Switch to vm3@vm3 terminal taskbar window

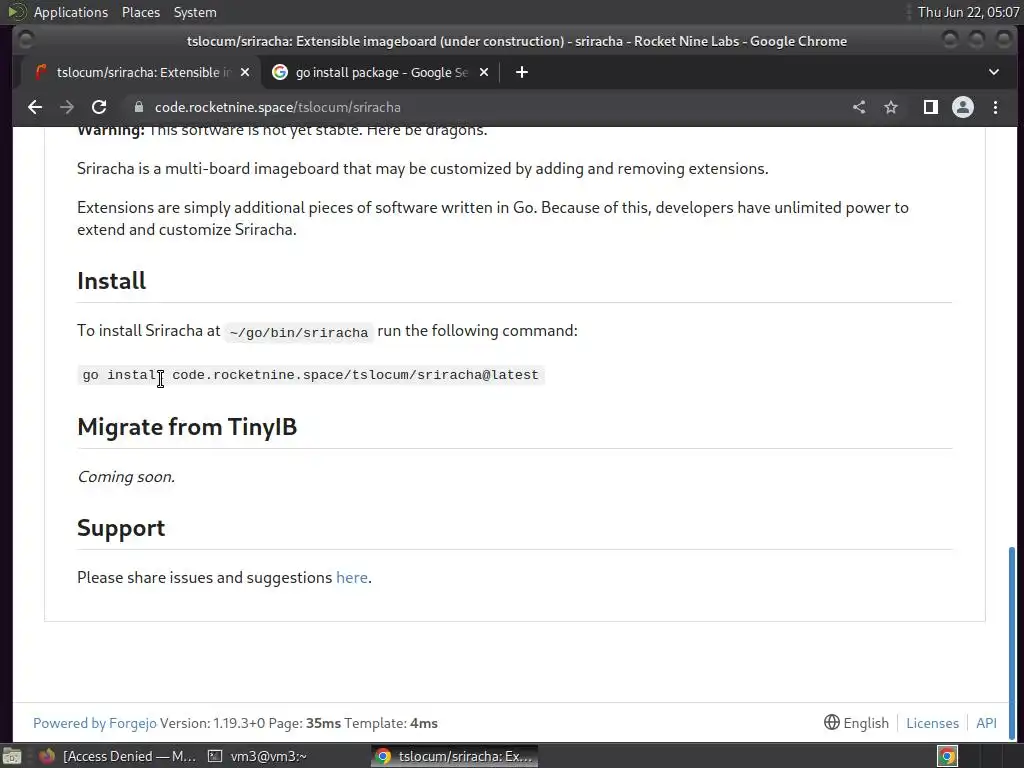pos(257,756)
